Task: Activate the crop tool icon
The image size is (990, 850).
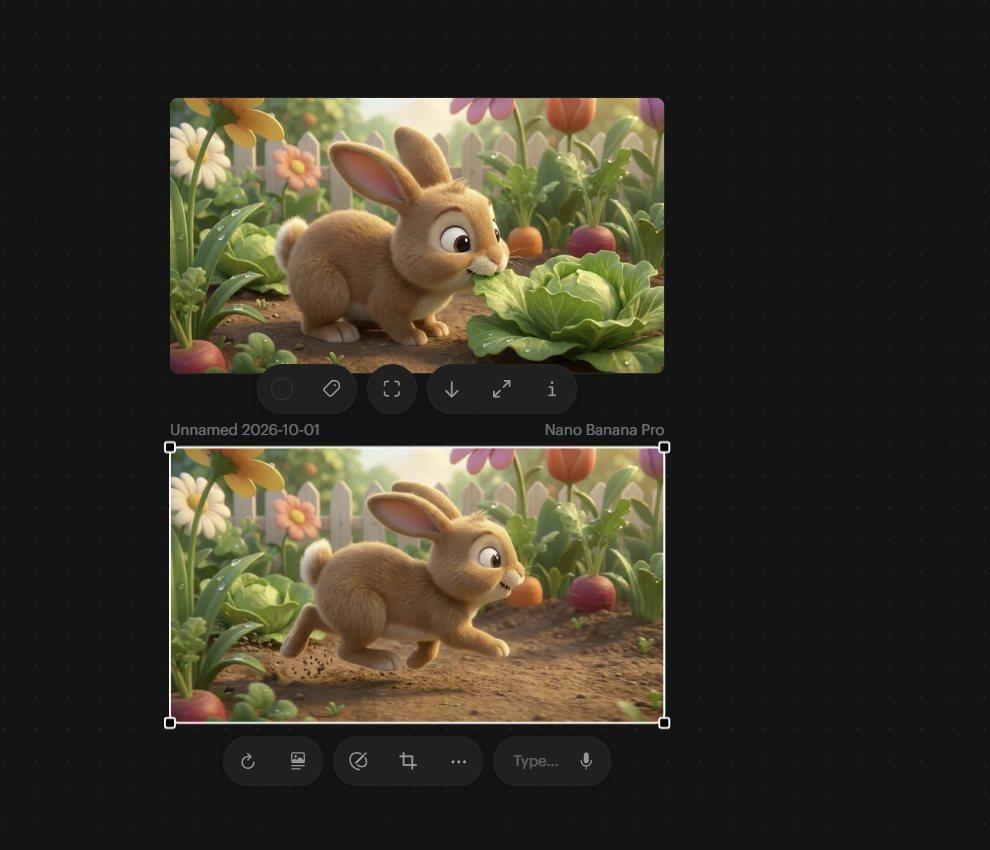Action: point(408,761)
